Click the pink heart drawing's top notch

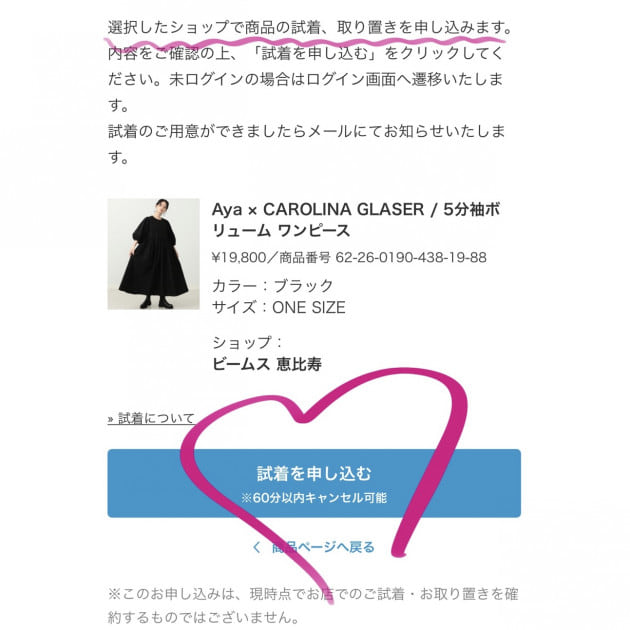tap(304, 418)
